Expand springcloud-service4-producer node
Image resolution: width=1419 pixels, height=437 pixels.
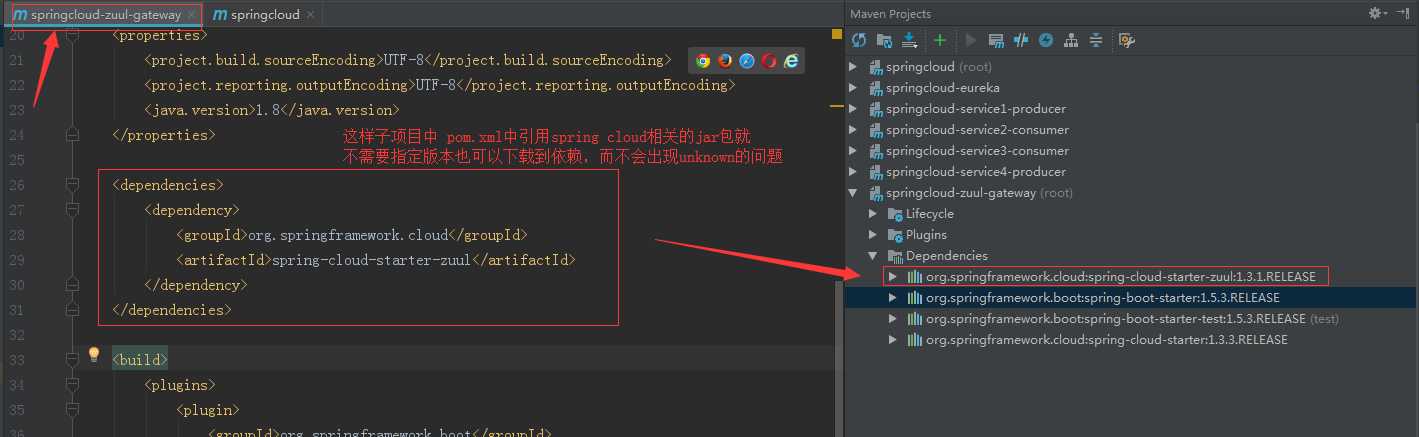(853, 172)
